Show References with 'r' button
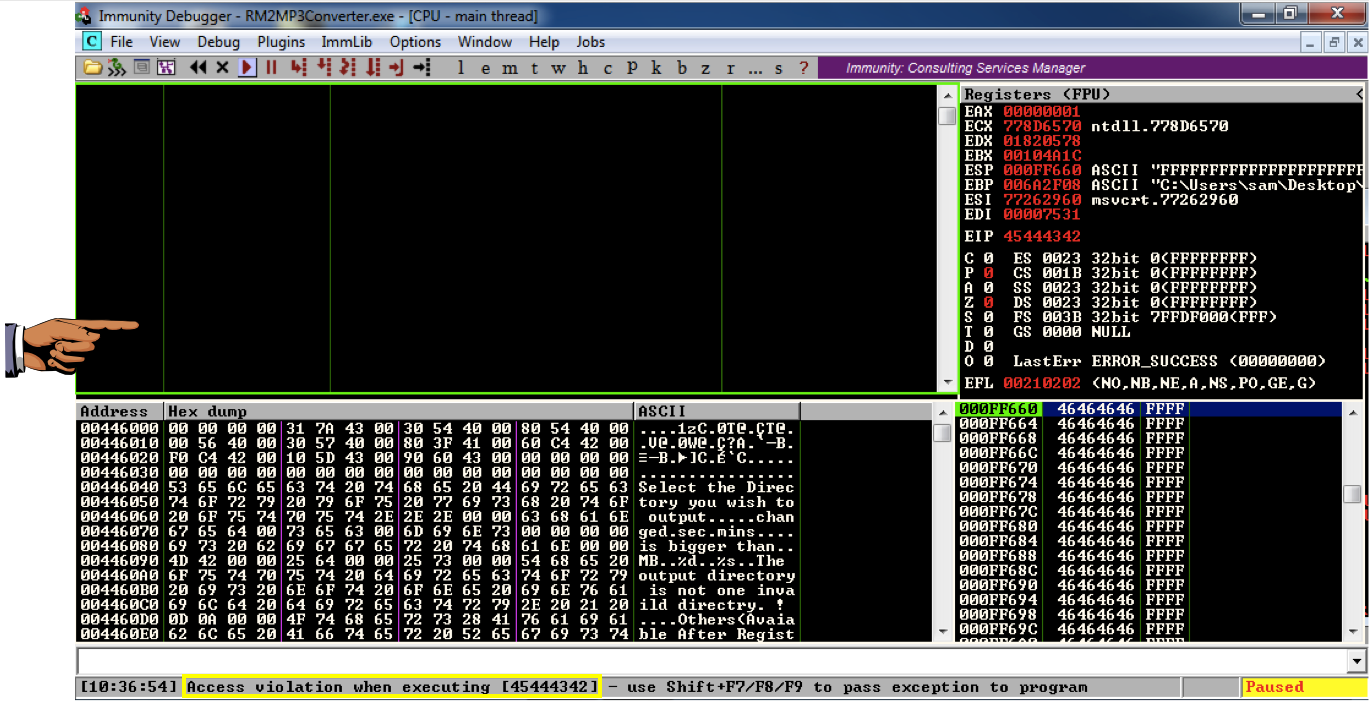 [x=730, y=68]
